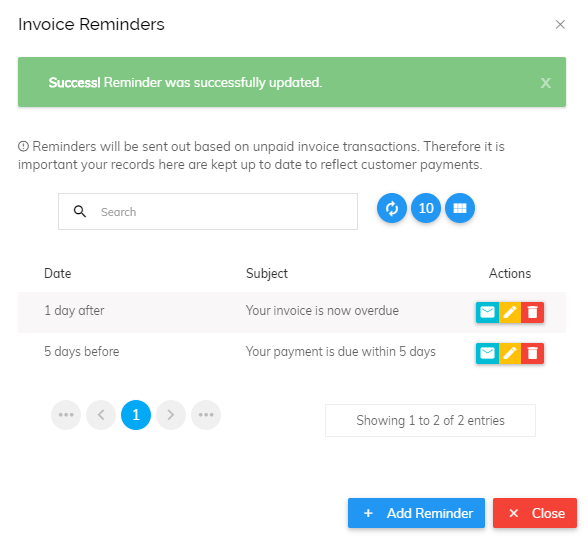Edit the '5 days before' reminder
This screenshot has height=541, width=588.
click(x=510, y=353)
